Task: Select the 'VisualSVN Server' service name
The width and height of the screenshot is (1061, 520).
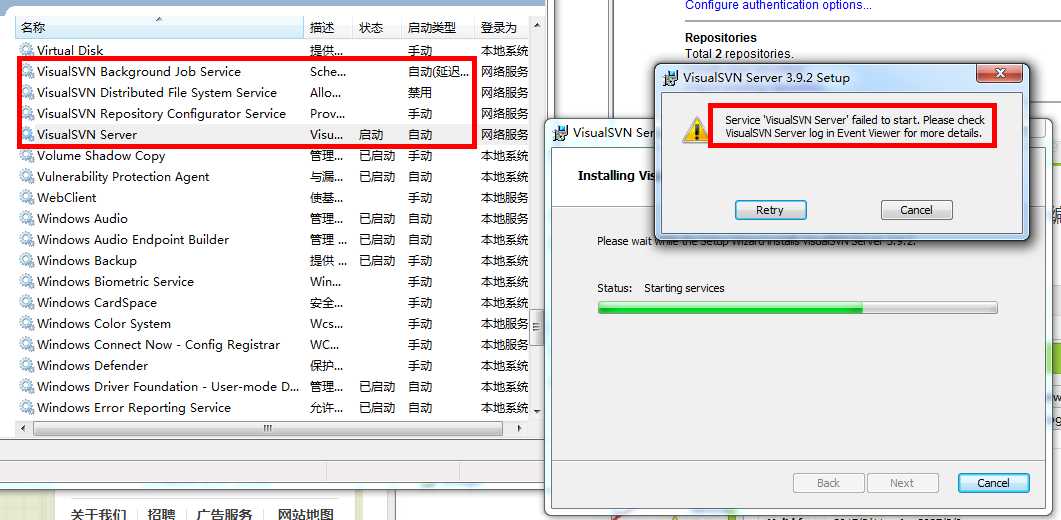Action: [87, 134]
